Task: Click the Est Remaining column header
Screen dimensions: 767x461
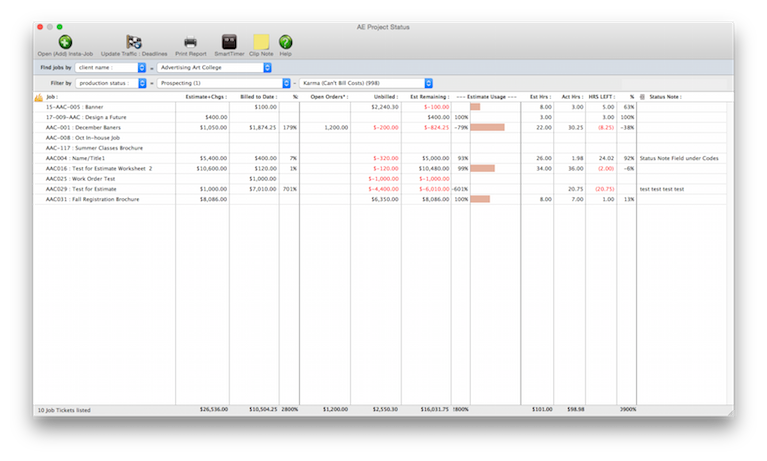Action: (429, 97)
